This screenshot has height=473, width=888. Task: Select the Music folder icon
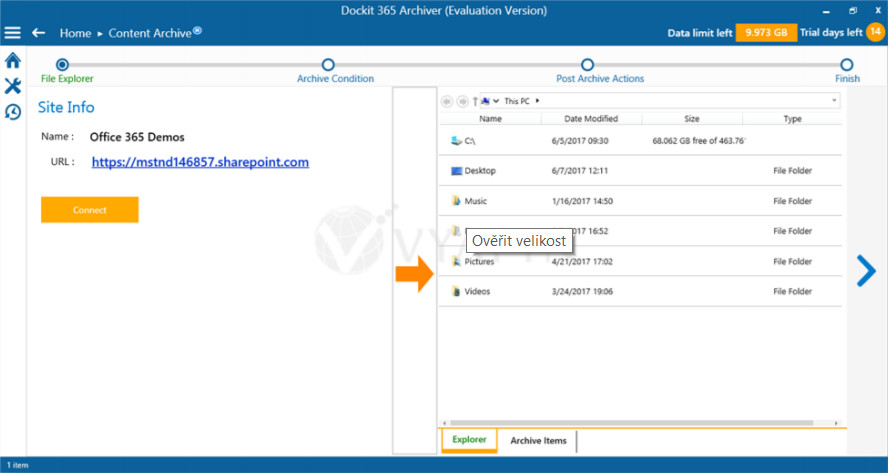pyautogui.click(x=456, y=201)
